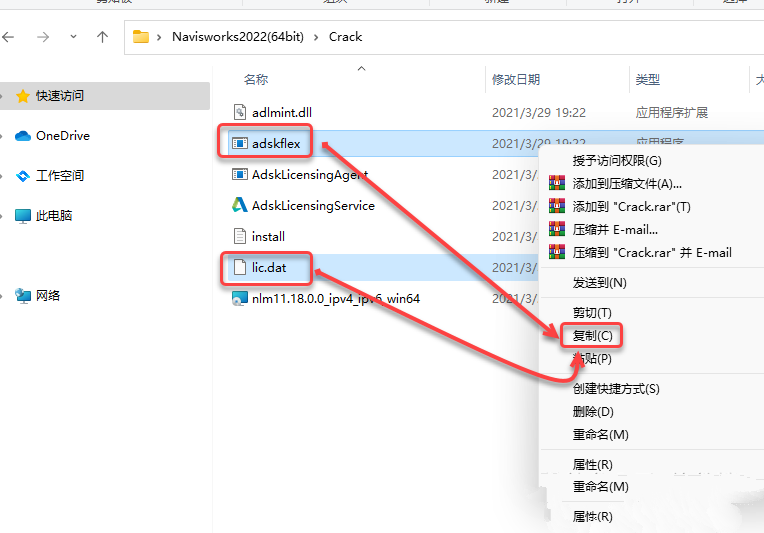Expand the OneDrive tree node arrow
This screenshot has width=764, height=533.
pos(1,136)
